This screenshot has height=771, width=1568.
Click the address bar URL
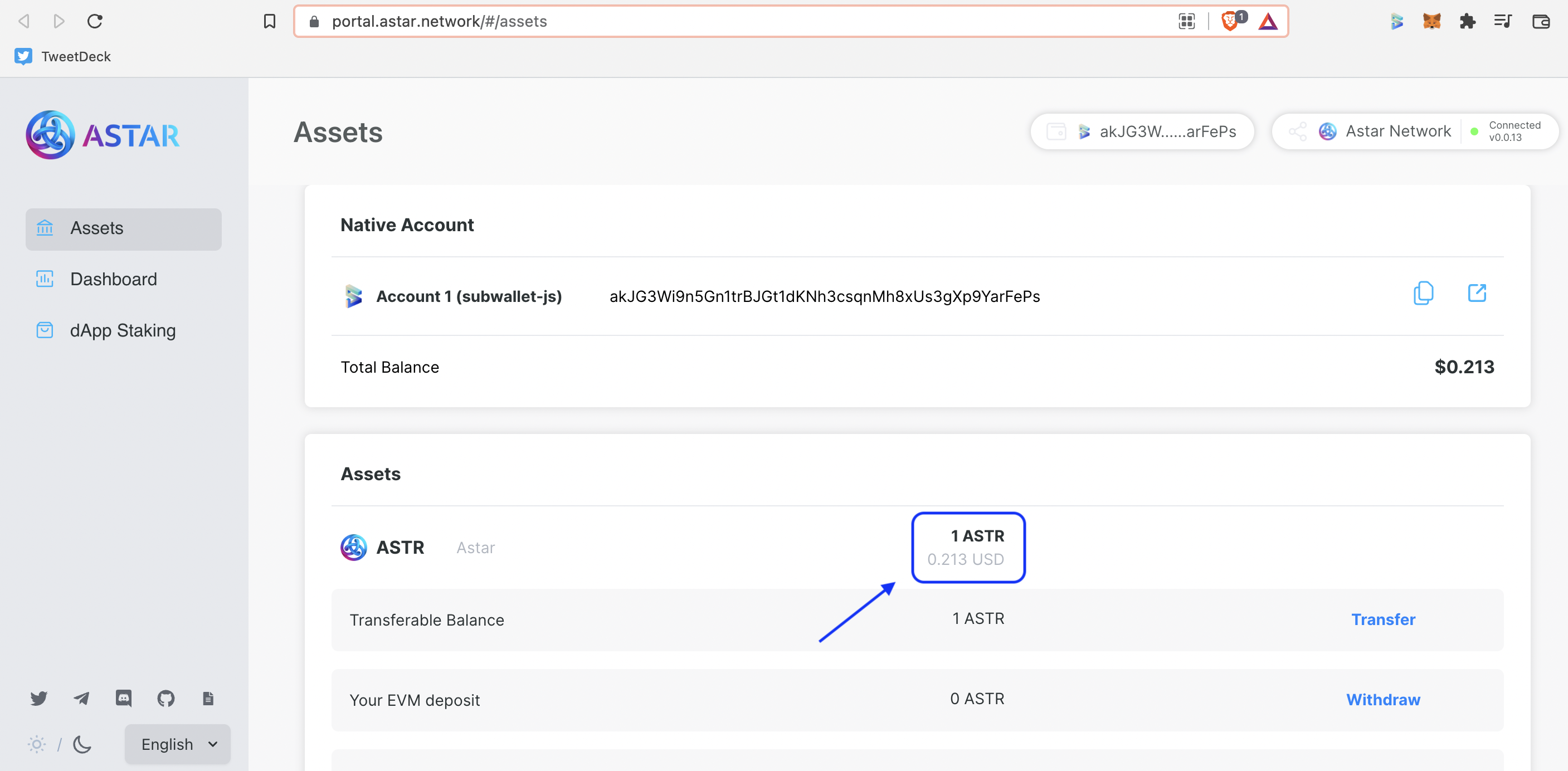pyautogui.click(x=439, y=21)
